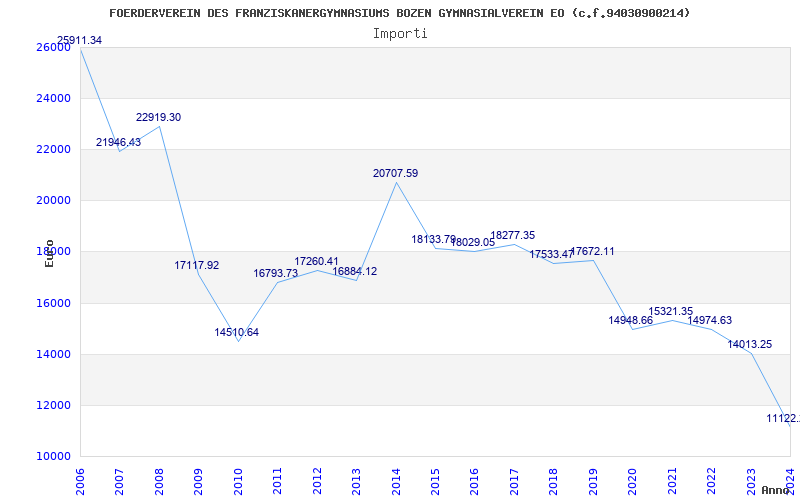Screen dimensions: 800x500
Task: Click the data label 16884.12
Action: [355, 271]
